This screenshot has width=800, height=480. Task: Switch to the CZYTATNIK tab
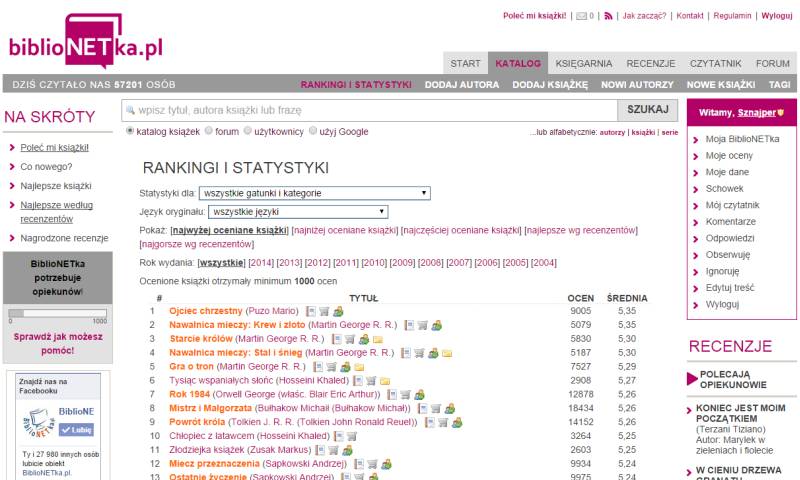[x=715, y=63]
